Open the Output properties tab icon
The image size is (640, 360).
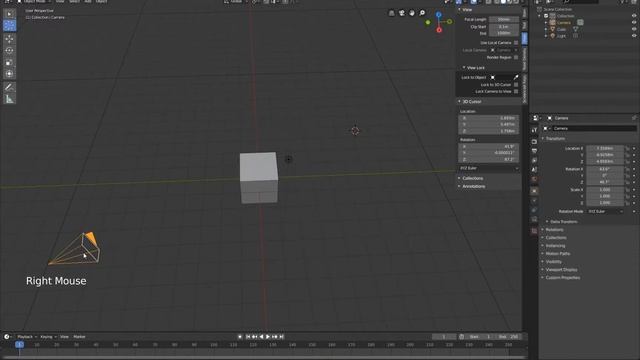[534, 151]
